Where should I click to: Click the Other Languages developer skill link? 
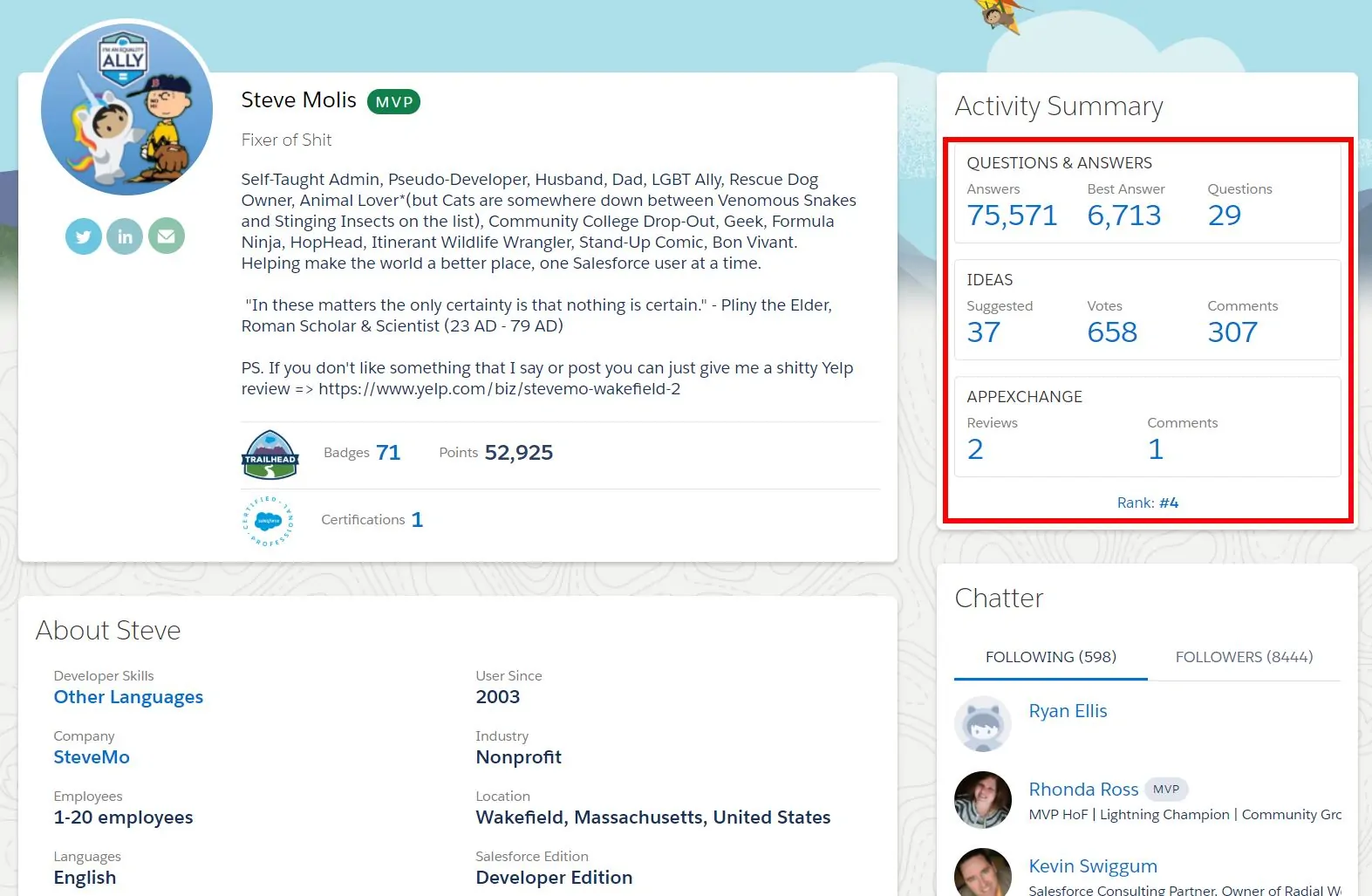pyautogui.click(x=128, y=697)
